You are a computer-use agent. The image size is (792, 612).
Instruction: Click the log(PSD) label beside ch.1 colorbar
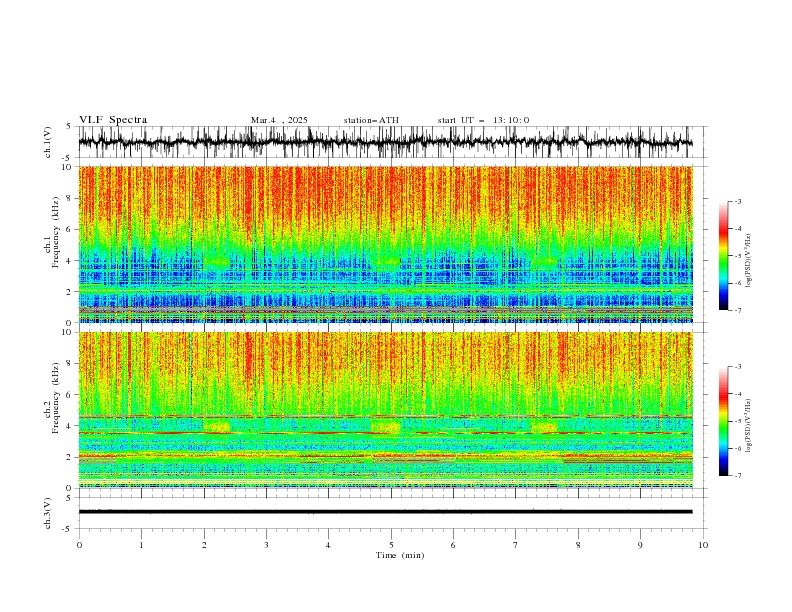pos(749,260)
